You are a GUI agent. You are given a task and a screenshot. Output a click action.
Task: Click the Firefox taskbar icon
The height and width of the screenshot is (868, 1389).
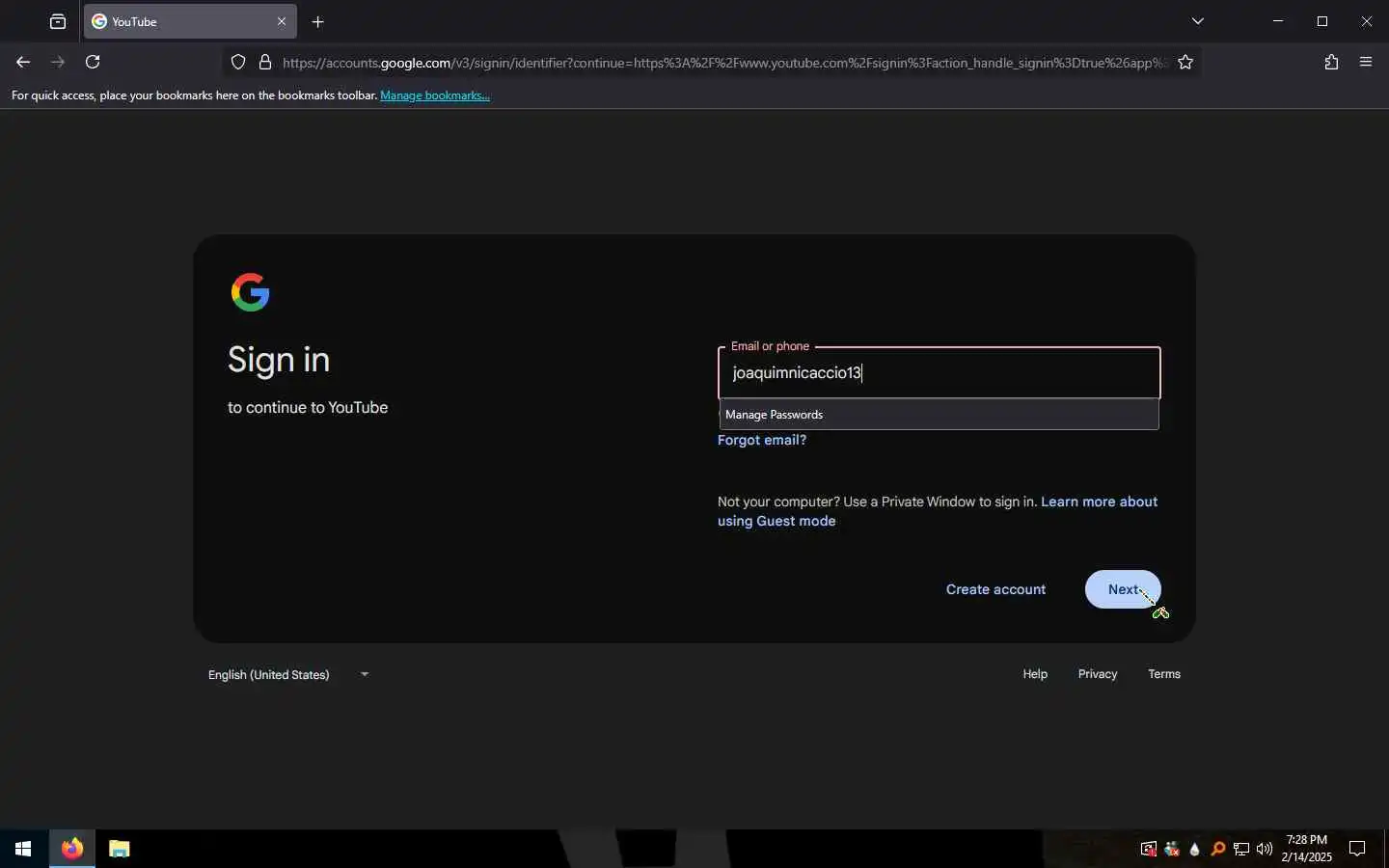(x=72, y=849)
